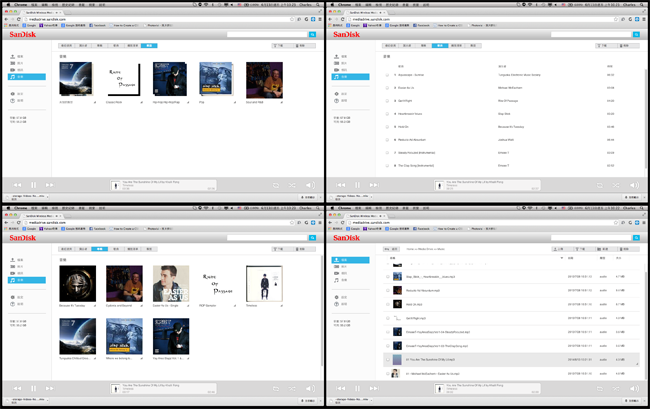This screenshot has height=409, width=650.
Task: Expand the arrow beside Timeless album caption
Action: [x=282, y=306]
